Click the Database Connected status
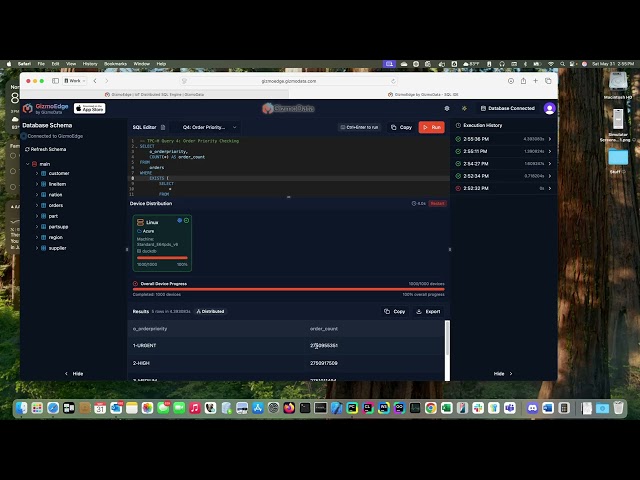Screen dimensions: 640x480 508,108
